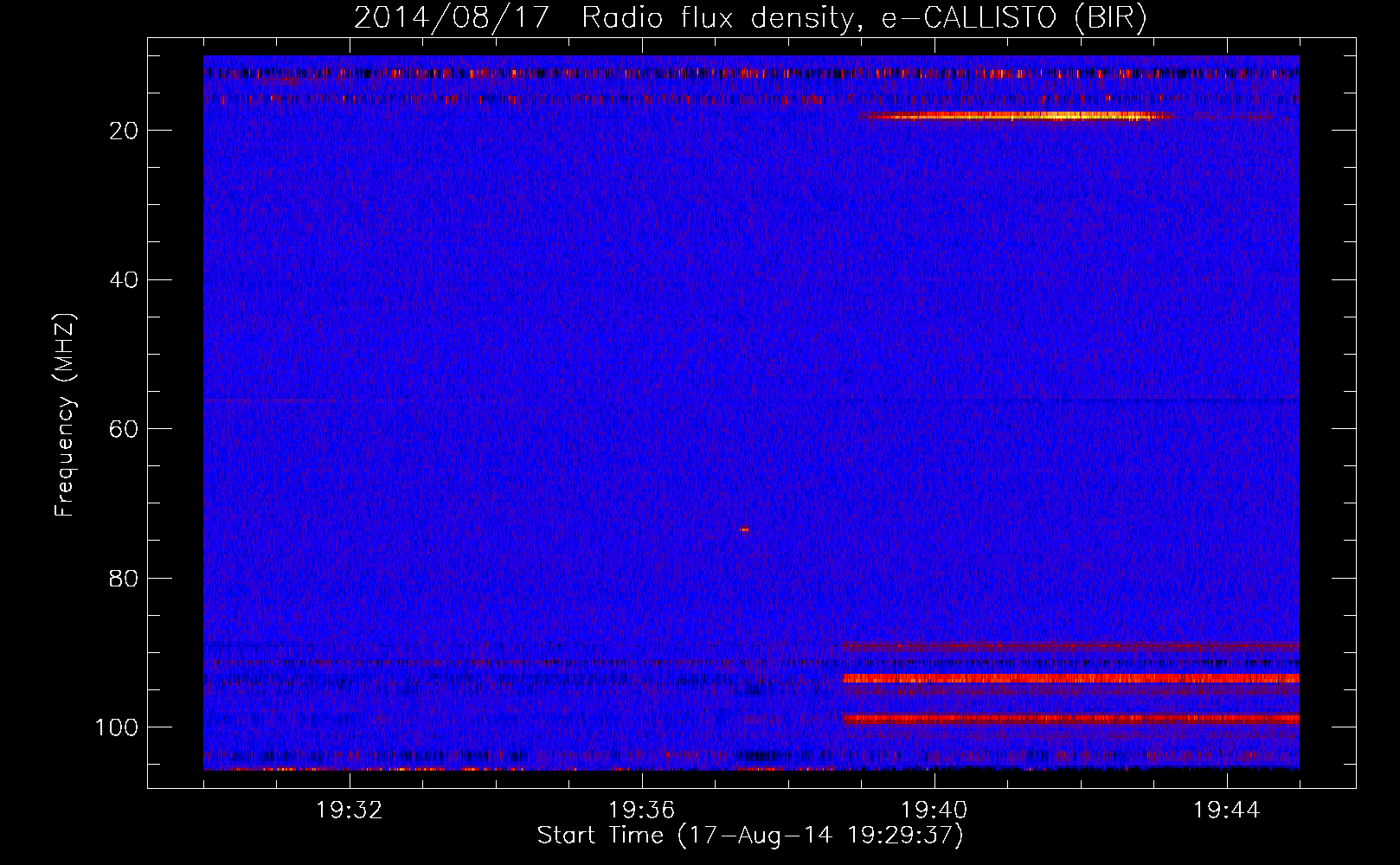Click the small isolated red spot near 73 MHz

(x=745, y=529)
